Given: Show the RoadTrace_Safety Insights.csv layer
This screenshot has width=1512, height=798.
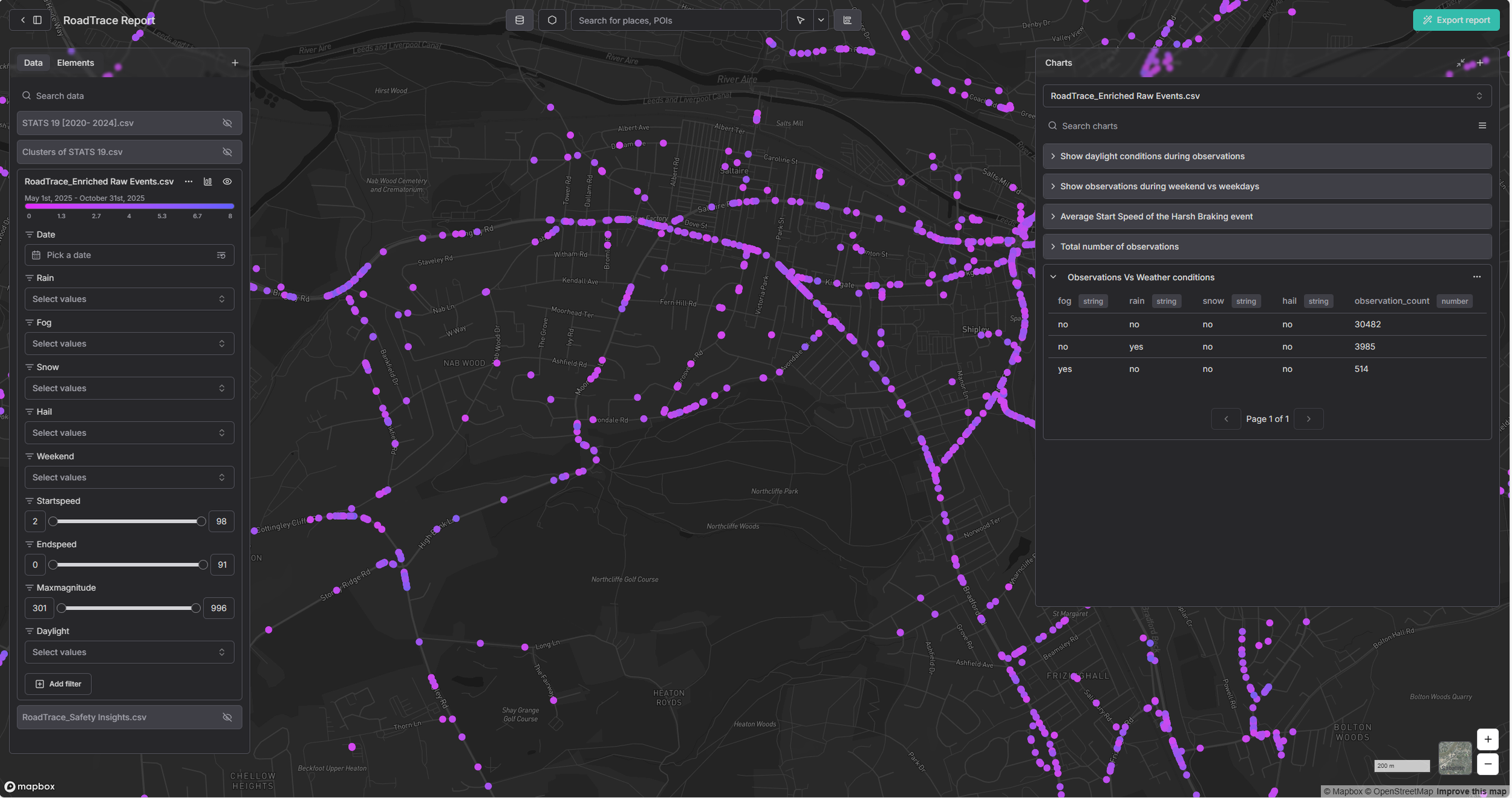Looking at the screenshot, I should click(x=227, y=718).
